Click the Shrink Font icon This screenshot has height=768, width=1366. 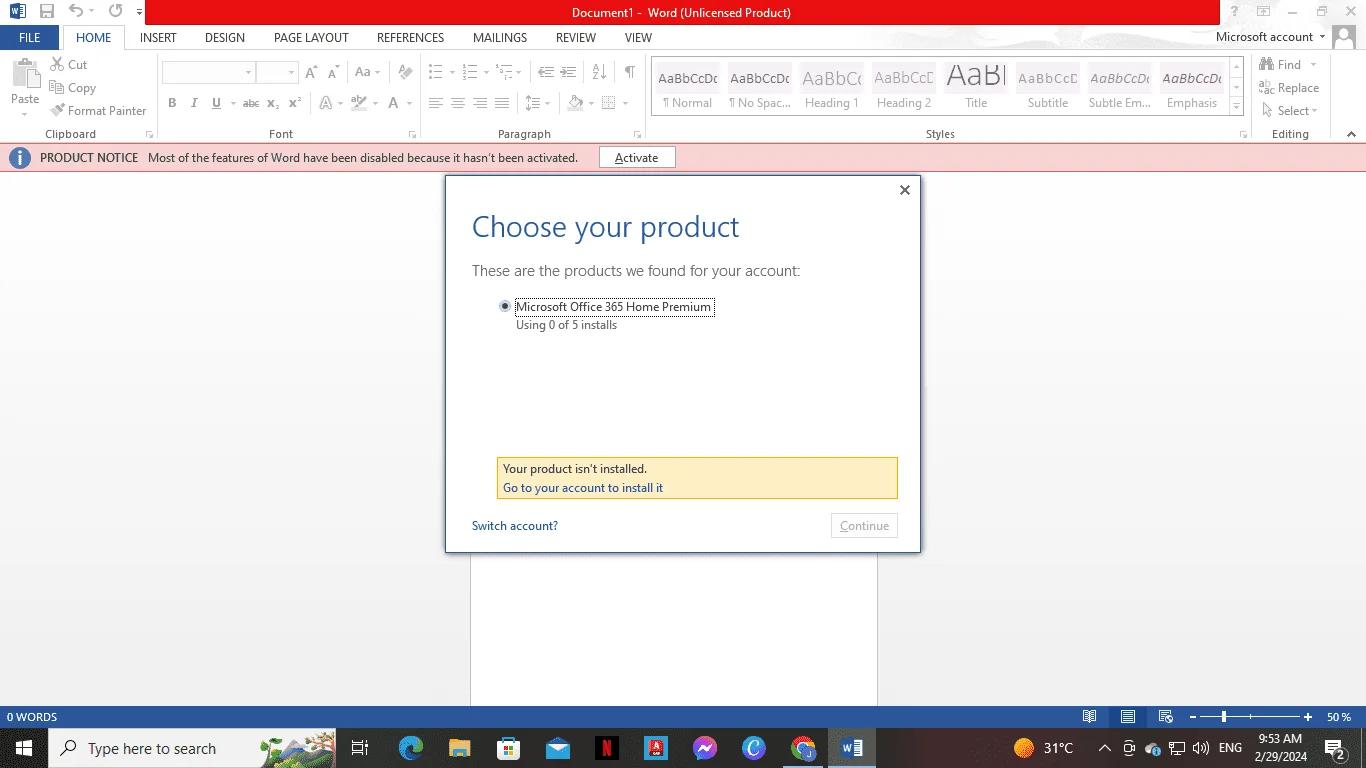click(x=332, y=72)
